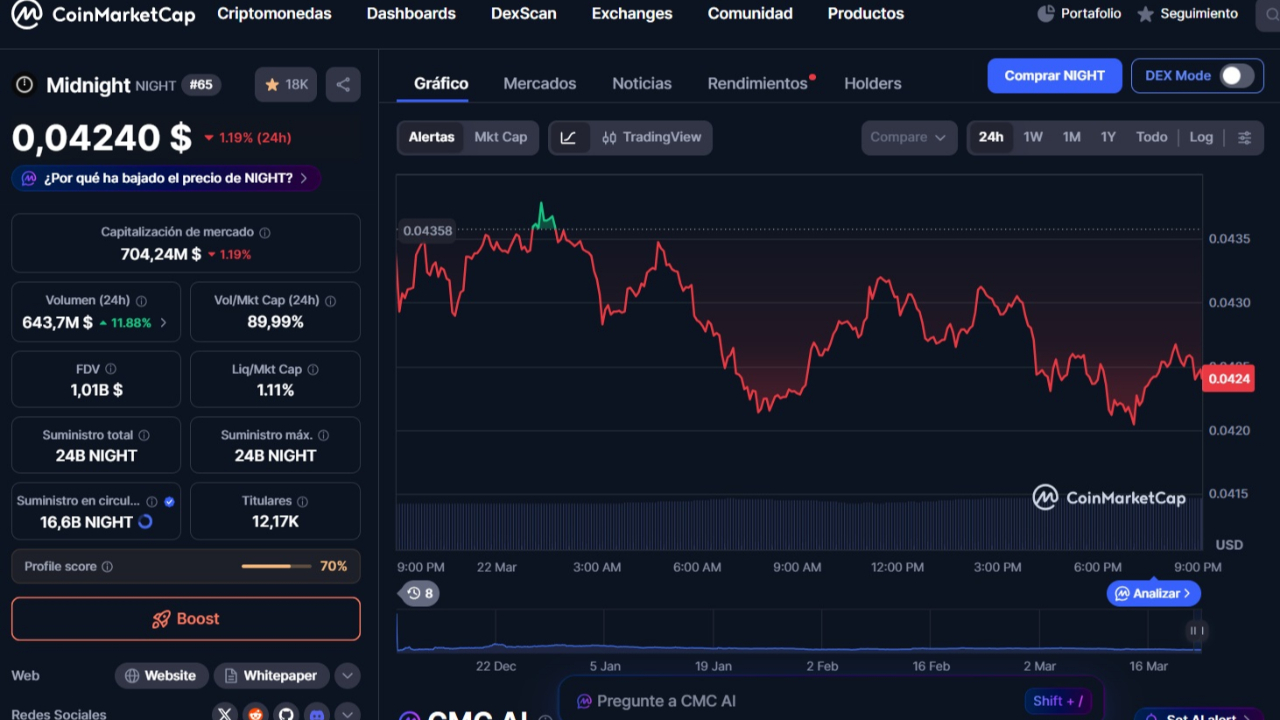
Task: Toggle DEX Mode switch
Action: coord(1237,76)
